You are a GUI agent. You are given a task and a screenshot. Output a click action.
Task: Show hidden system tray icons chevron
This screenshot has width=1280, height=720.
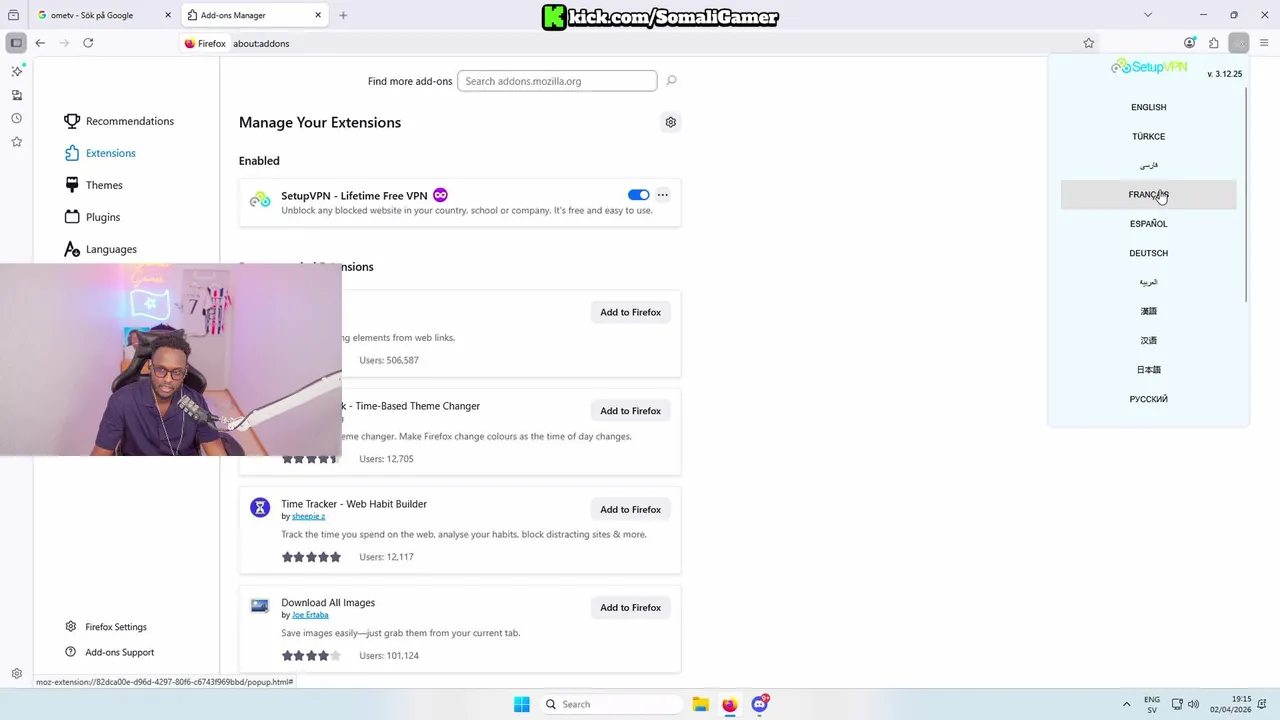pos(1127,704)
